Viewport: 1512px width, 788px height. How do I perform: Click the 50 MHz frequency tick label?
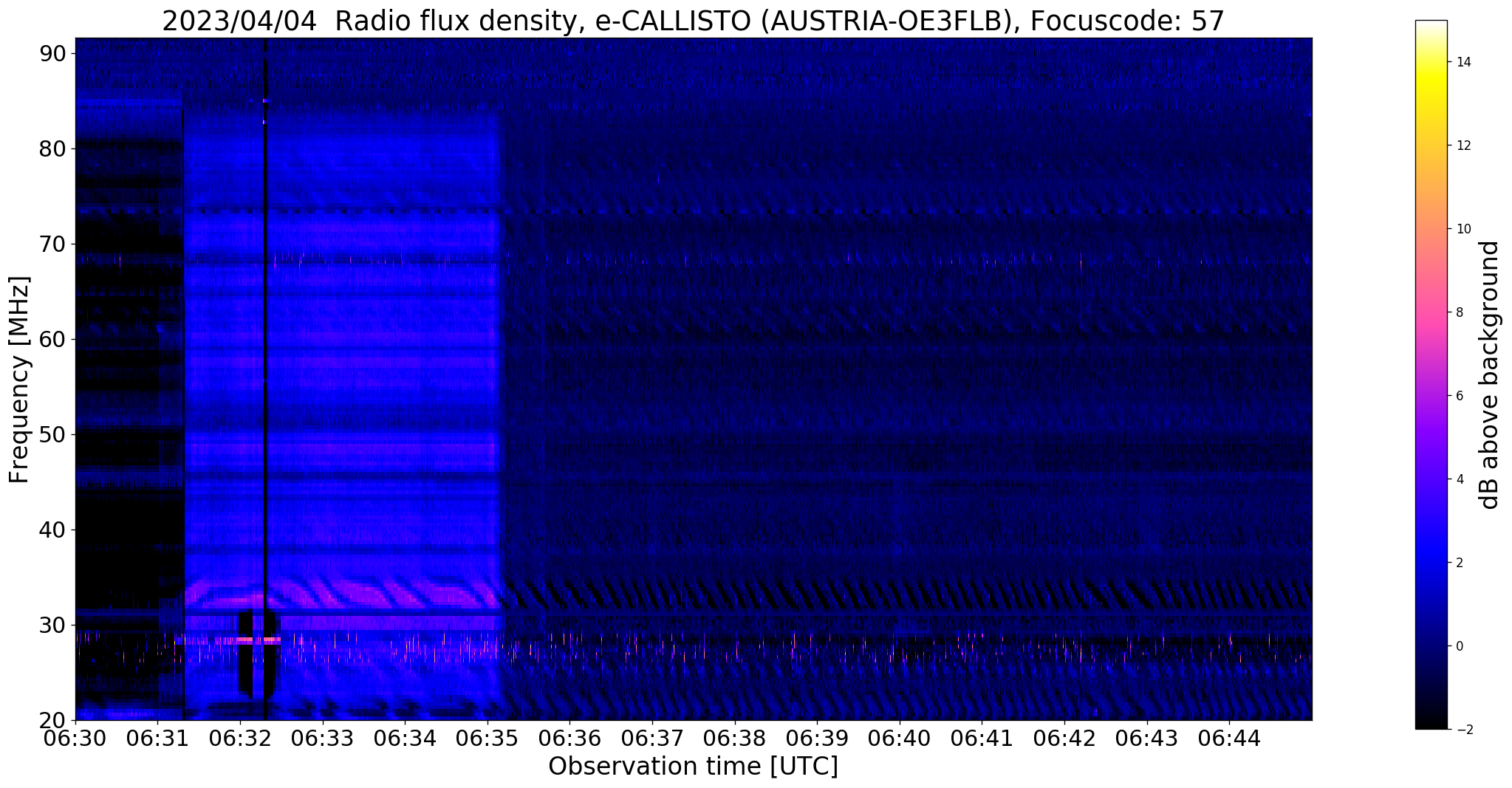[x=52, y=434]
